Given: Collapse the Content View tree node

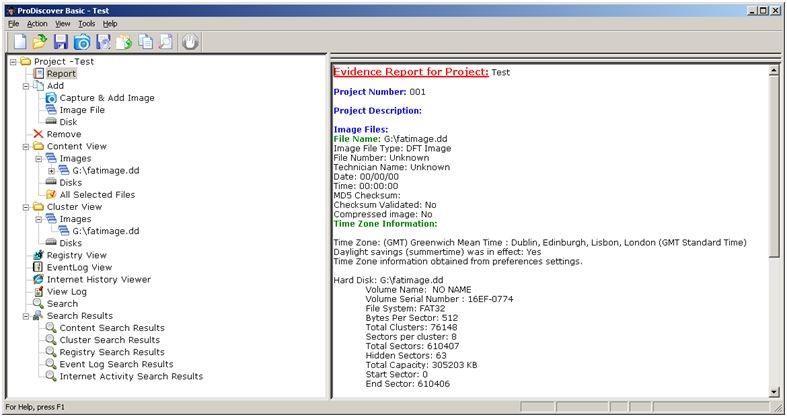Looking at the screenshot, I should (x=14, y=146).
